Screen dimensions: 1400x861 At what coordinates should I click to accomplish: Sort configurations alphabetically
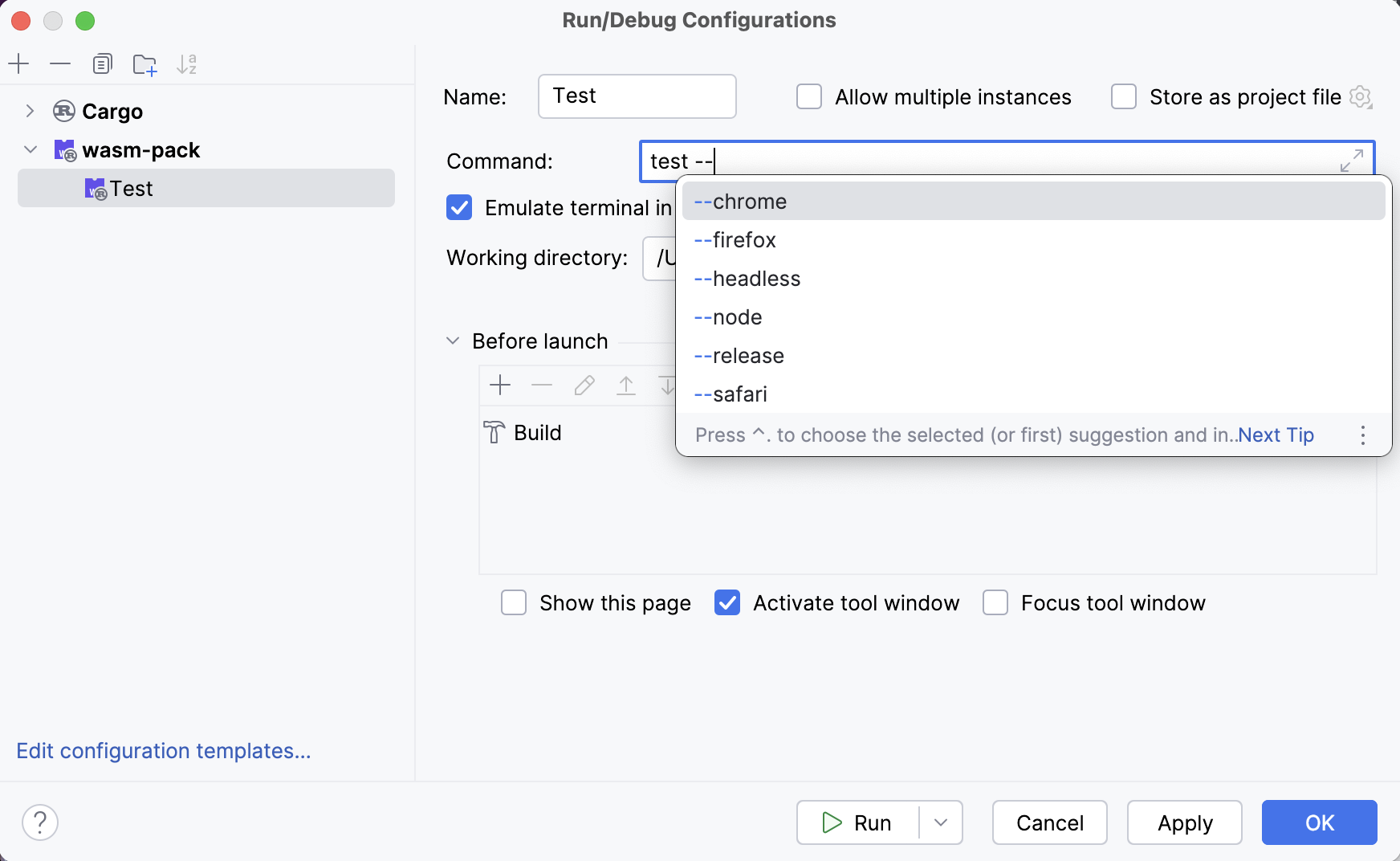pyautogui.click(x=187, y=63)
